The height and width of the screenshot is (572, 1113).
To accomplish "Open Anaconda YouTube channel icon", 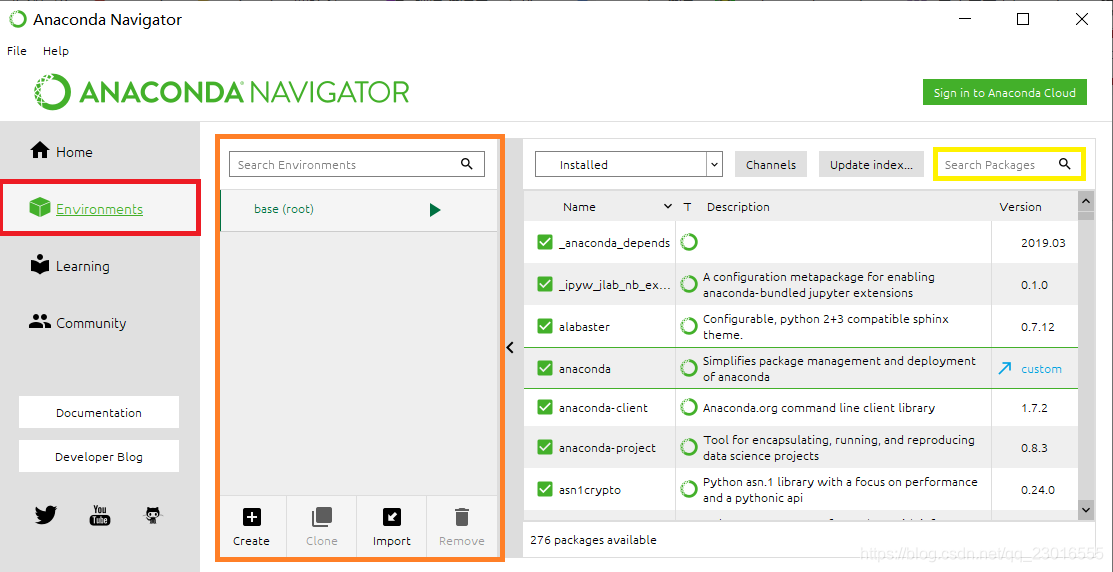I will (x=100, y=515).
